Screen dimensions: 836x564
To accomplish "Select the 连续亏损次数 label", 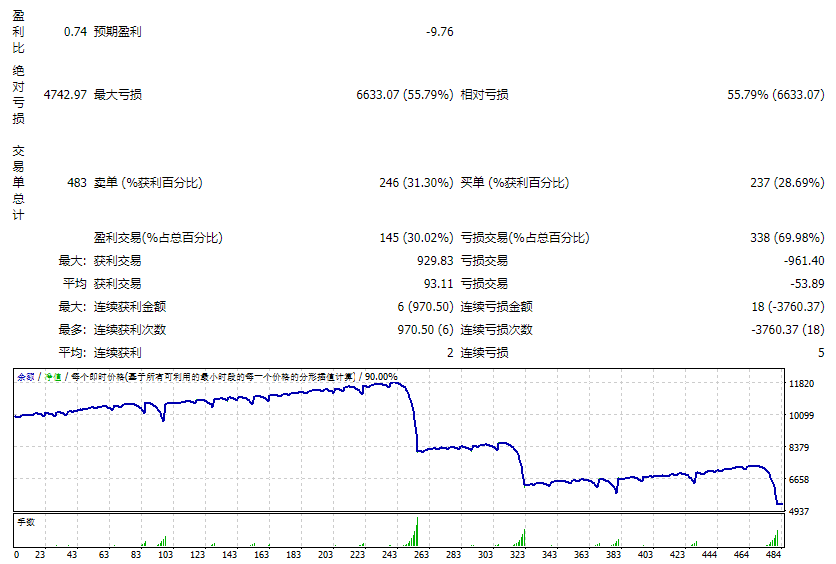I will pos(496,329).
